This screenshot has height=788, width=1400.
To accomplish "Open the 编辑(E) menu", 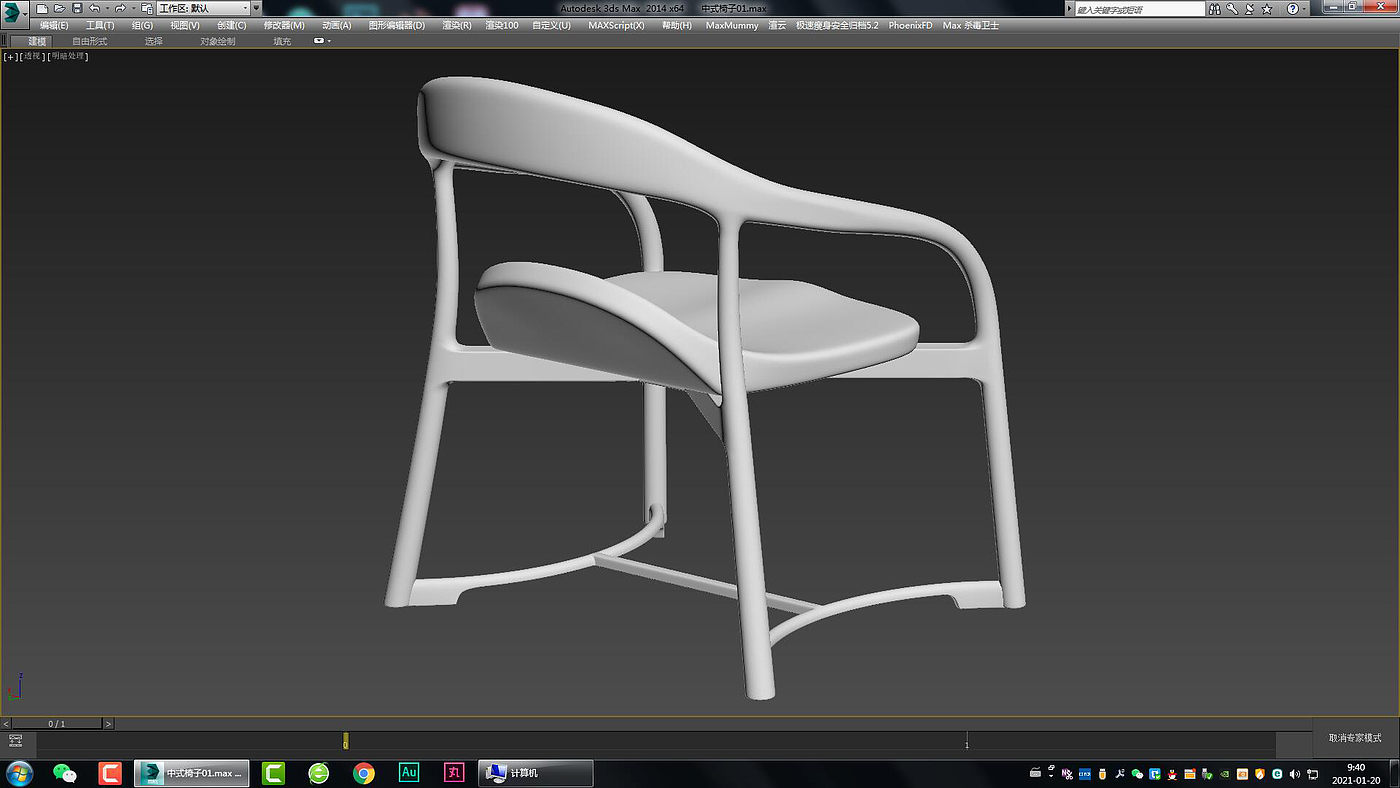I will pos(54,25).
